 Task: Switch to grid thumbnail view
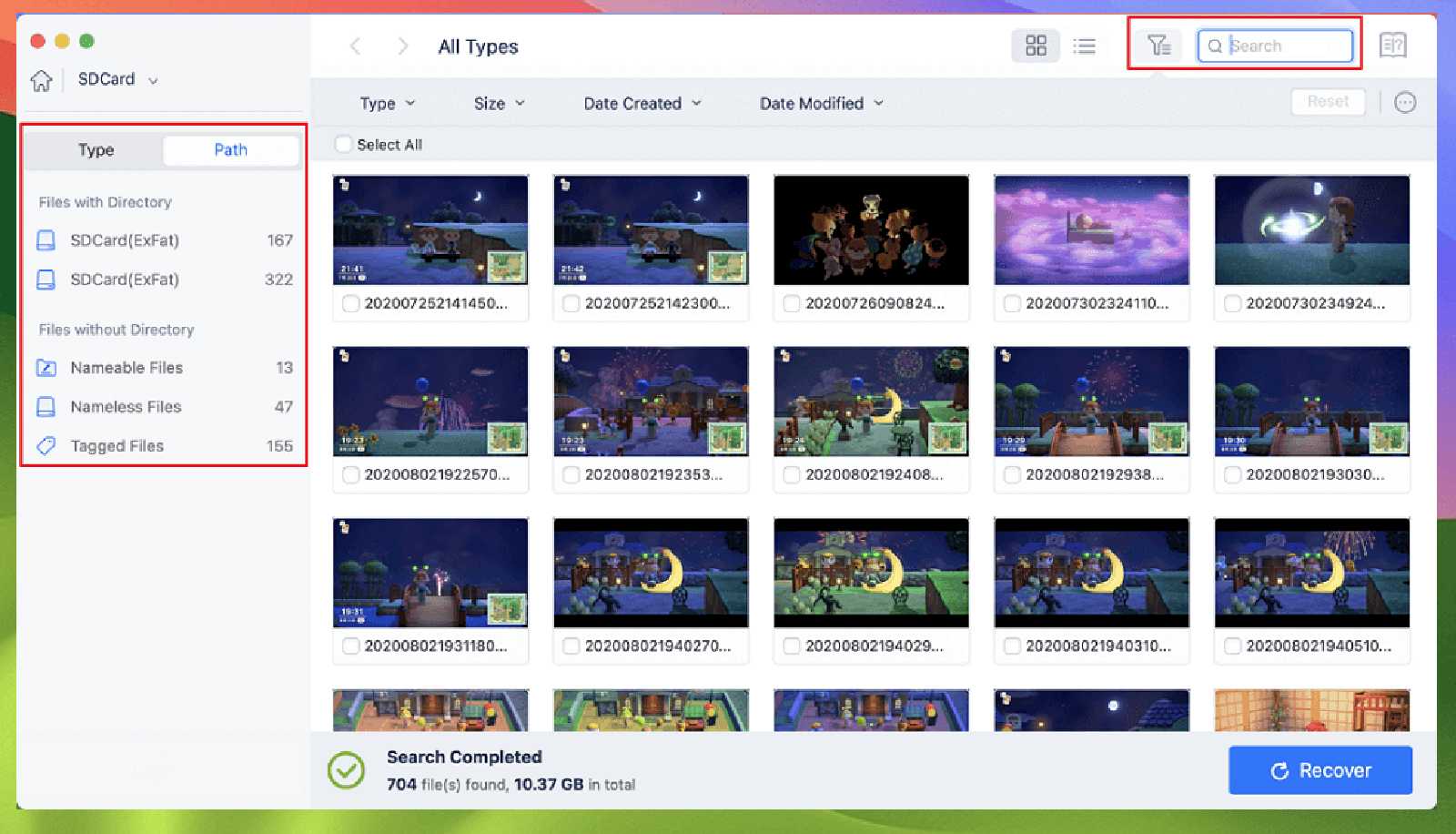tap(1036, 46)
